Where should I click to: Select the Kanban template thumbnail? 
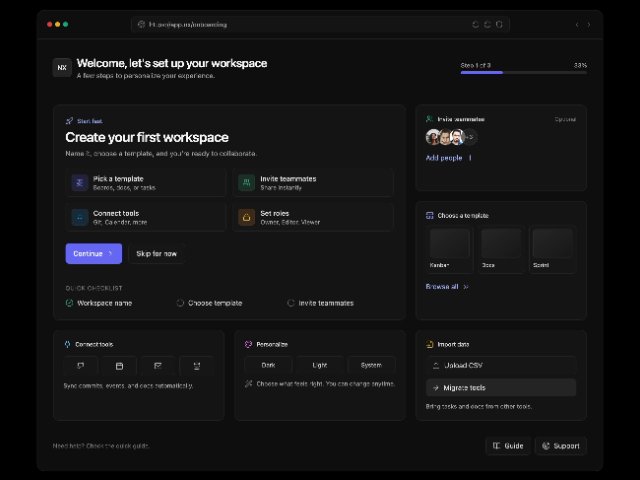[x=450, y=246]
